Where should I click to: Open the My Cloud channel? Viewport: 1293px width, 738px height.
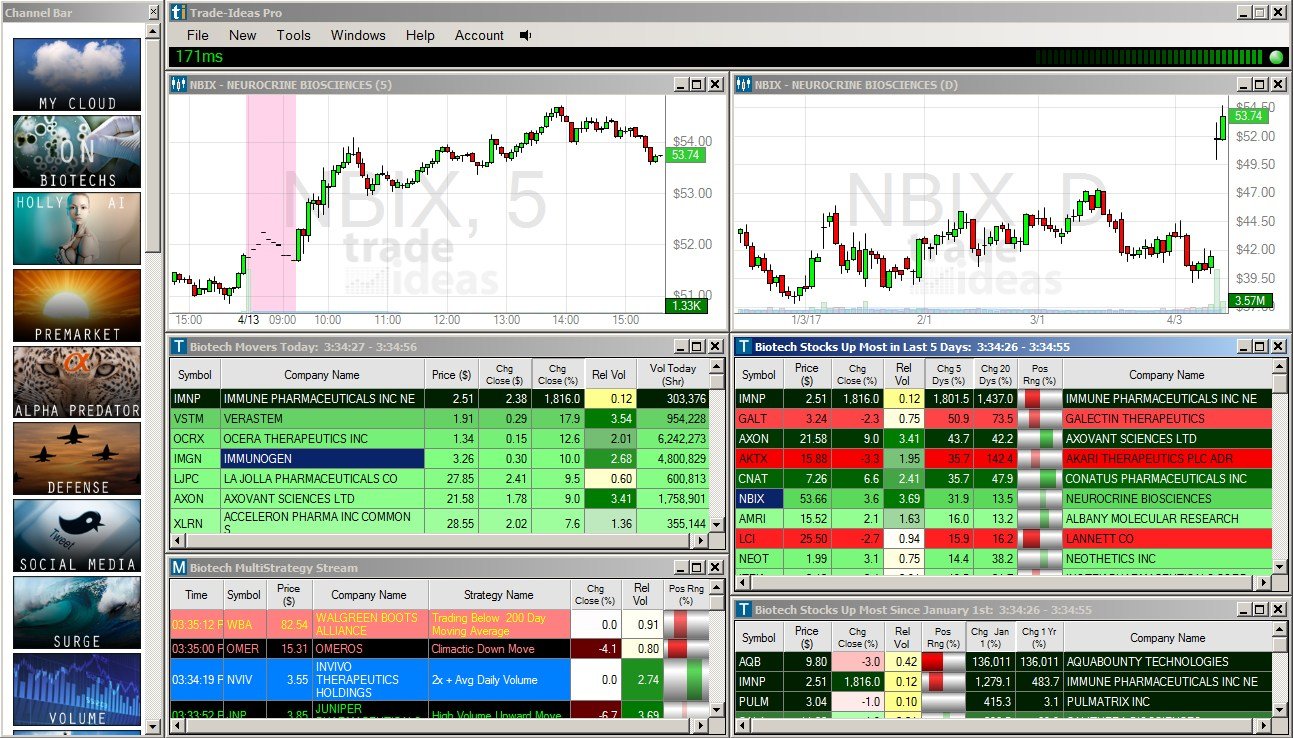[x=77, y=75]
